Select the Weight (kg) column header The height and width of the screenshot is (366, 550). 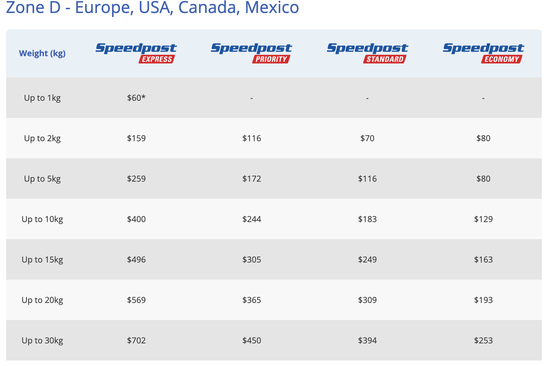click(x=42, y=53)
